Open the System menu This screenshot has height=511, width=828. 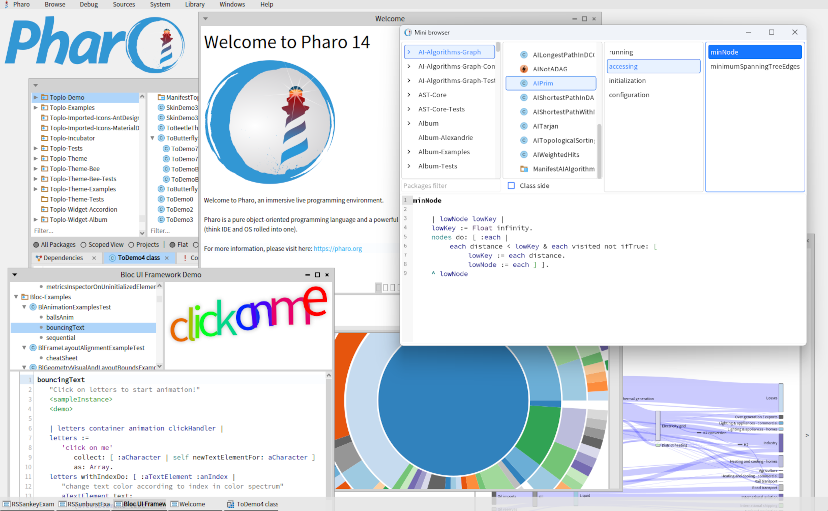pyautogui.click(x=160, y=4)
